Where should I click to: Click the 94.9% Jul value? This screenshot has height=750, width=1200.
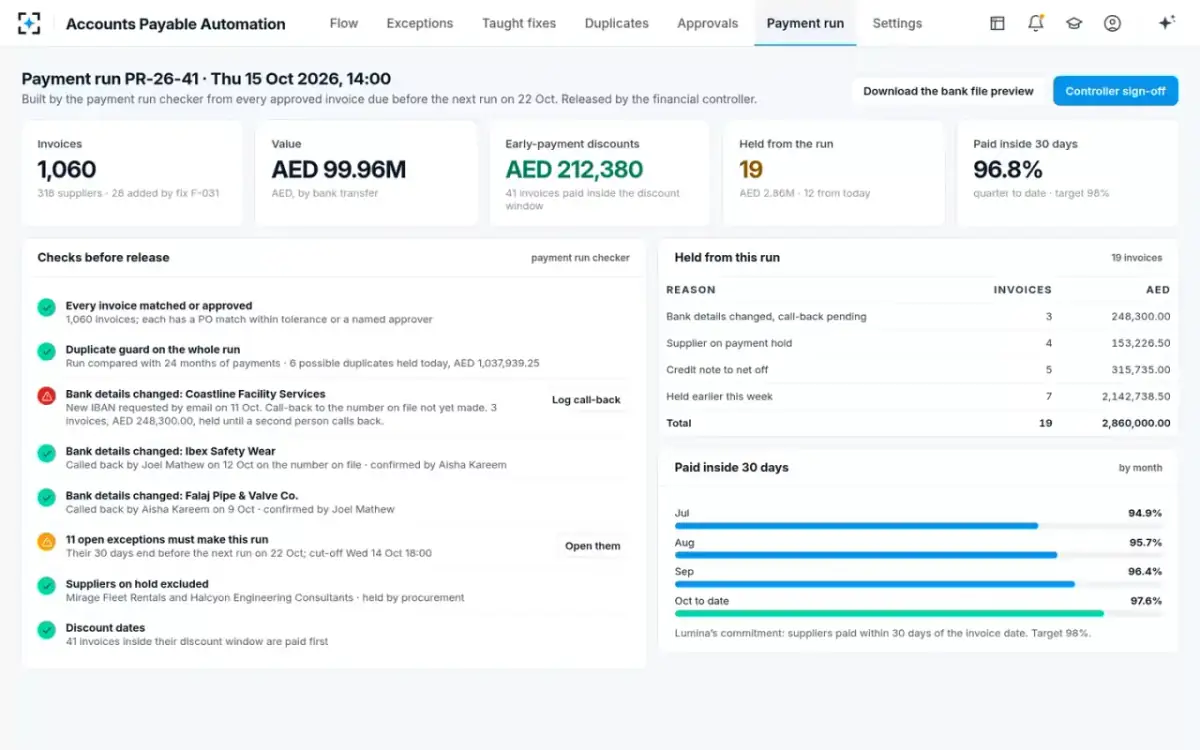pyautogui.click(x=1146, y=513)
